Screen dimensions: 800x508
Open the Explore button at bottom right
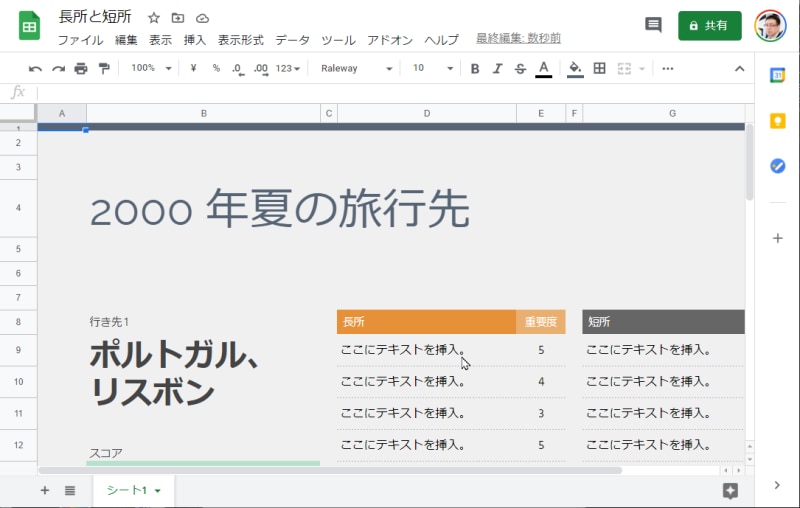click(x=730, y=491)
